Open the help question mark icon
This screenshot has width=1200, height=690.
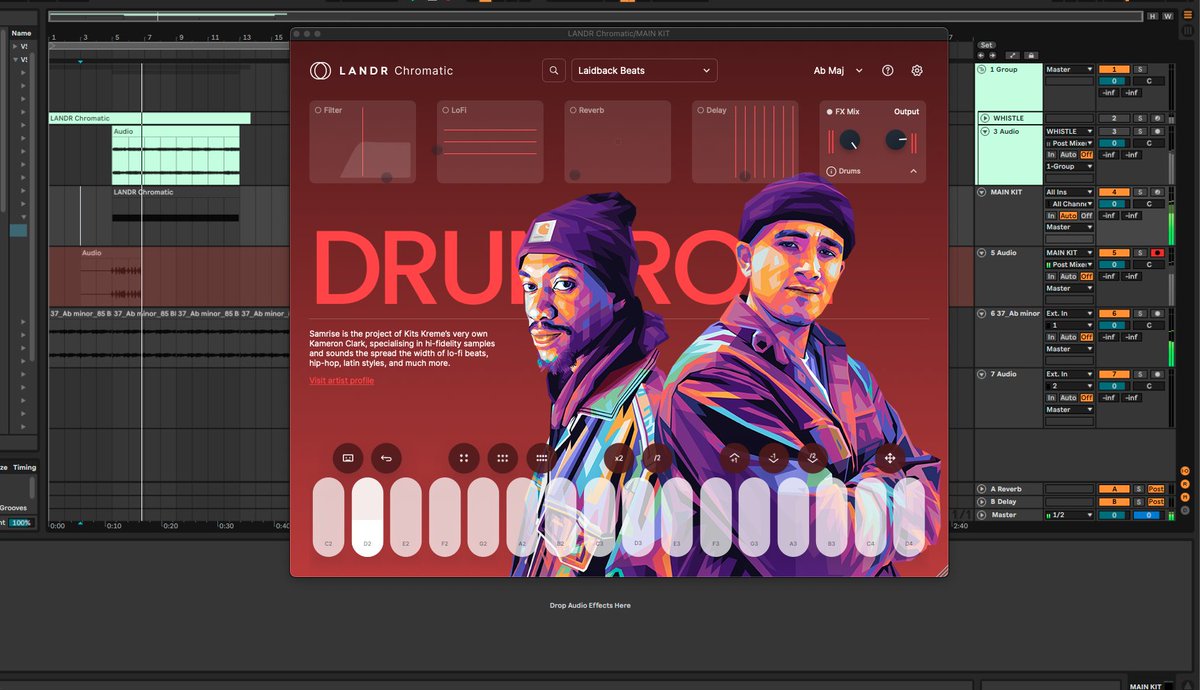pyautogui.click(x=888, y=71)
